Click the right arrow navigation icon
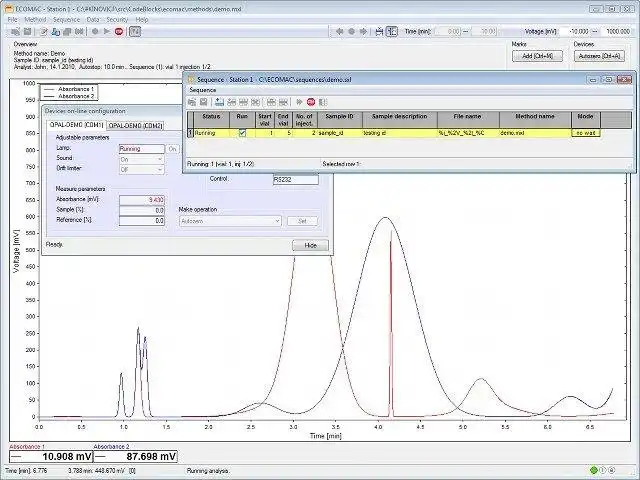Image resolution: width=640 pixels, height=480 pixels. [363, 31]
